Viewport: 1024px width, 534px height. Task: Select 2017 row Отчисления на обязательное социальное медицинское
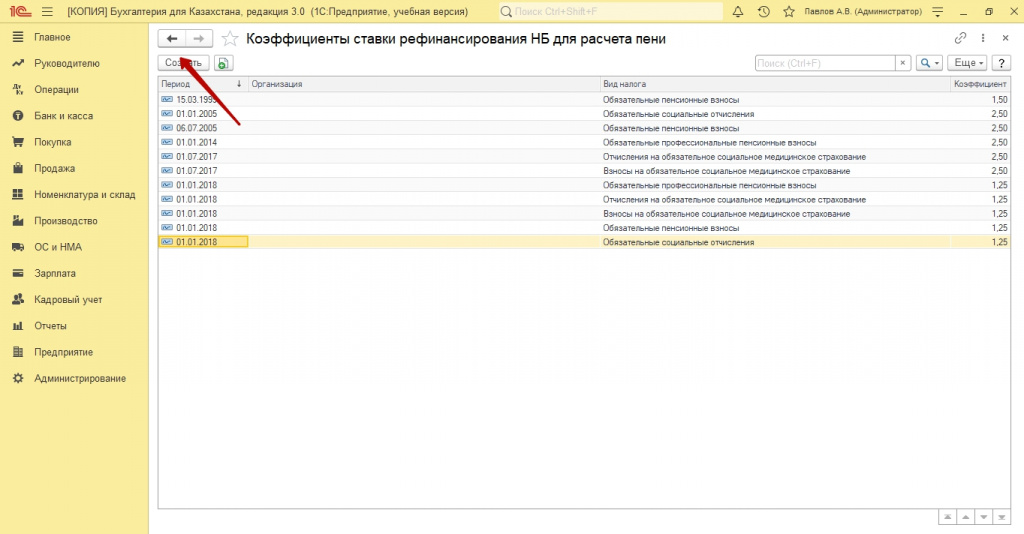point(584,157)
